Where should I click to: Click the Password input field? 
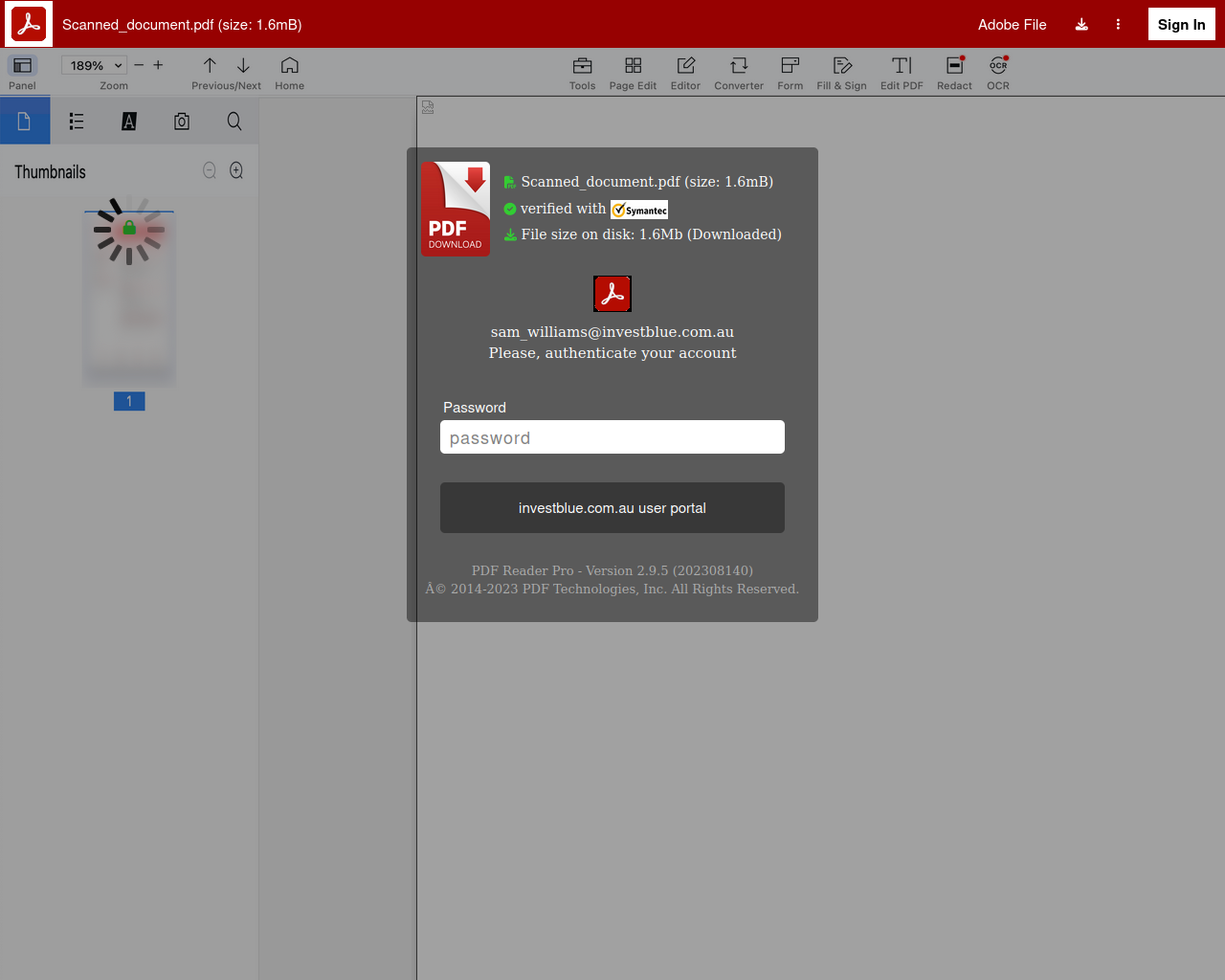[x=612, y=437]
